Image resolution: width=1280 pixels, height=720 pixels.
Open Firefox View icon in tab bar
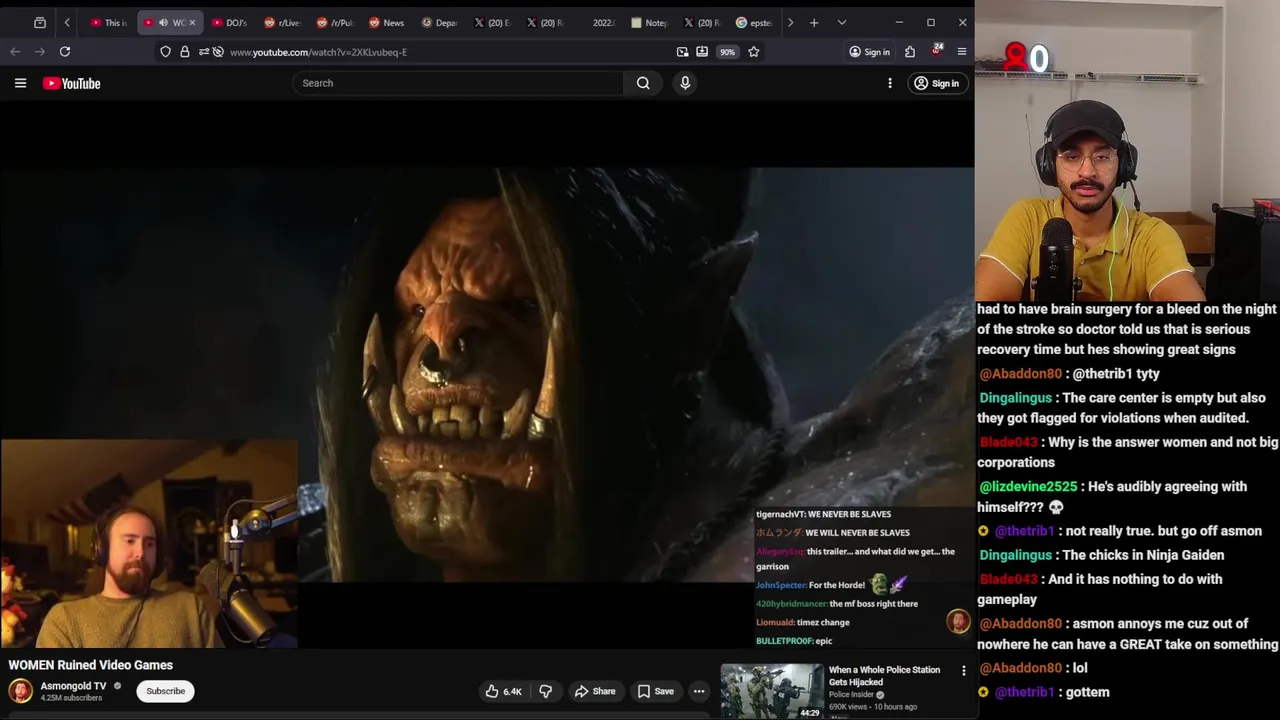(40, 22)
